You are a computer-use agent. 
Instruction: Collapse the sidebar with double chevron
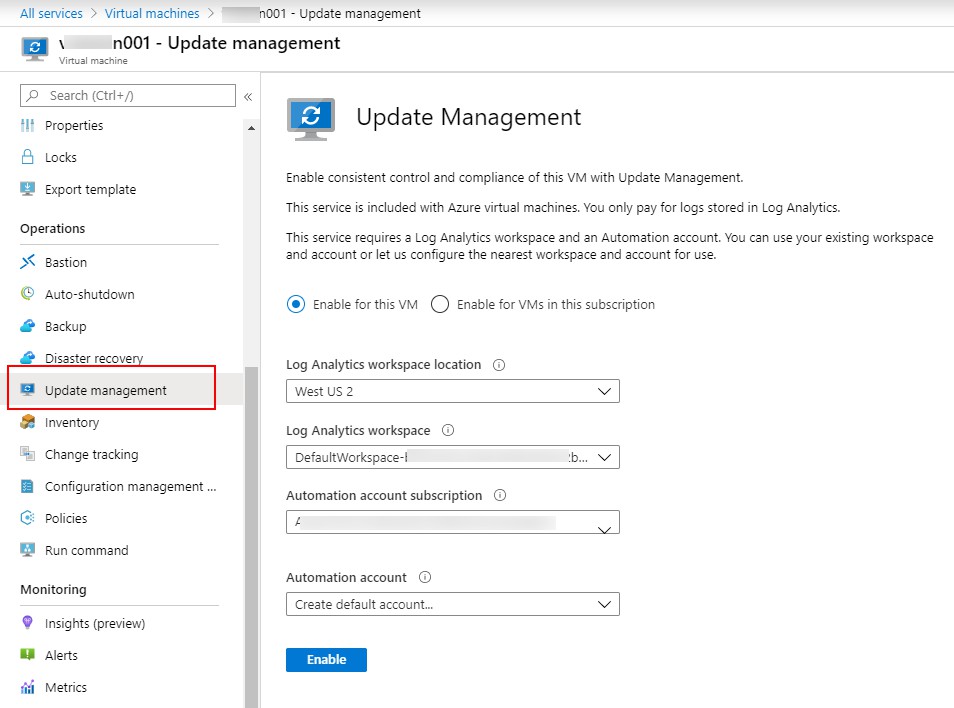click(x=248, y=97)
